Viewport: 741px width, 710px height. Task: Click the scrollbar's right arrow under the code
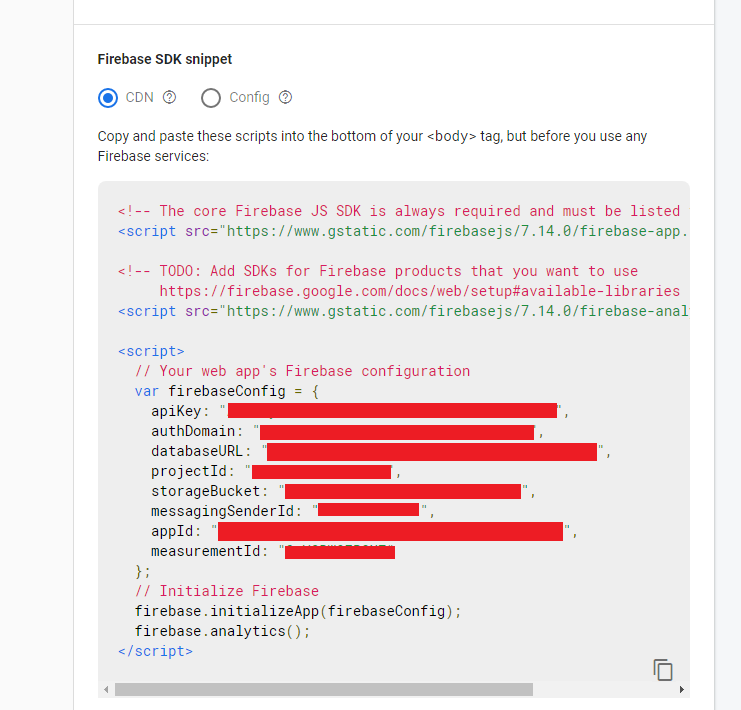[682, 689]
